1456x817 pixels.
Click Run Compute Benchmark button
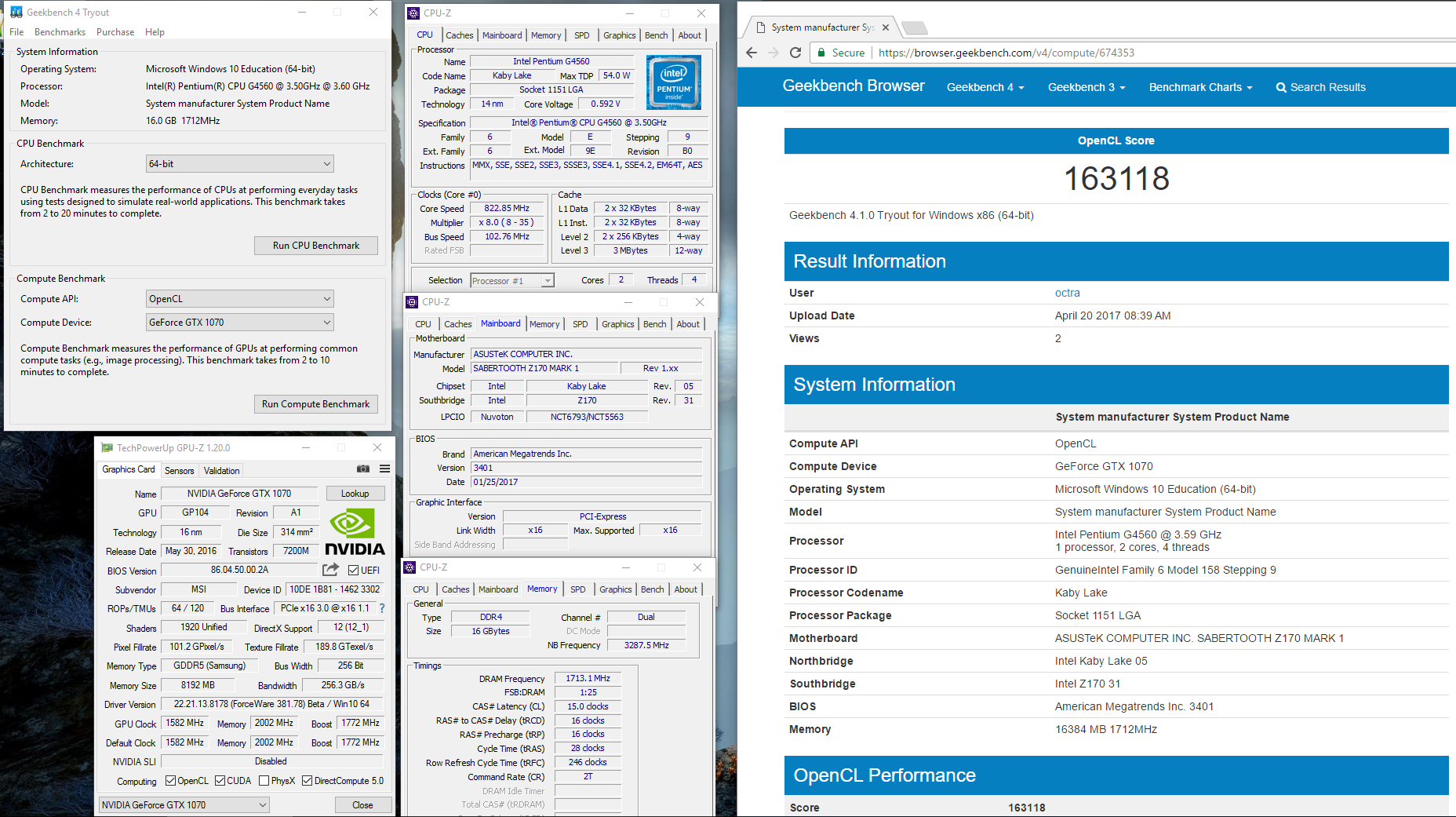pyautogui.click(x=316, y=404)
